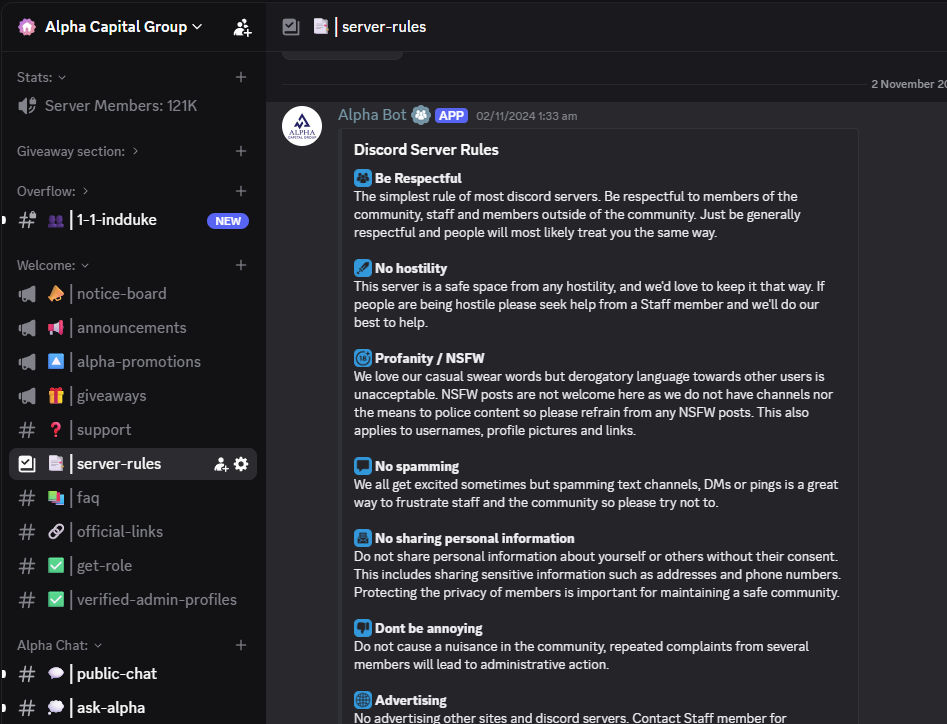Image resolution: width=947 pixels, height=724 pixels.
Task: Open the verified-admin-profiles channel
Action: (133, 600)
